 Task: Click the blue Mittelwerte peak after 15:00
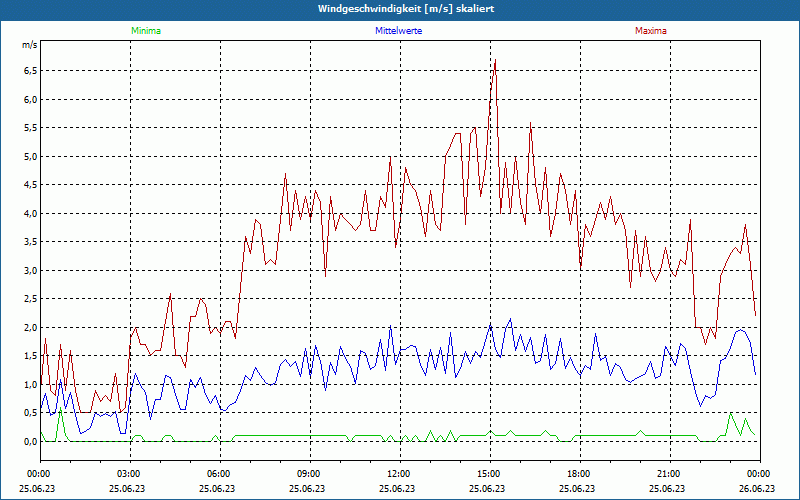point(510,319)
